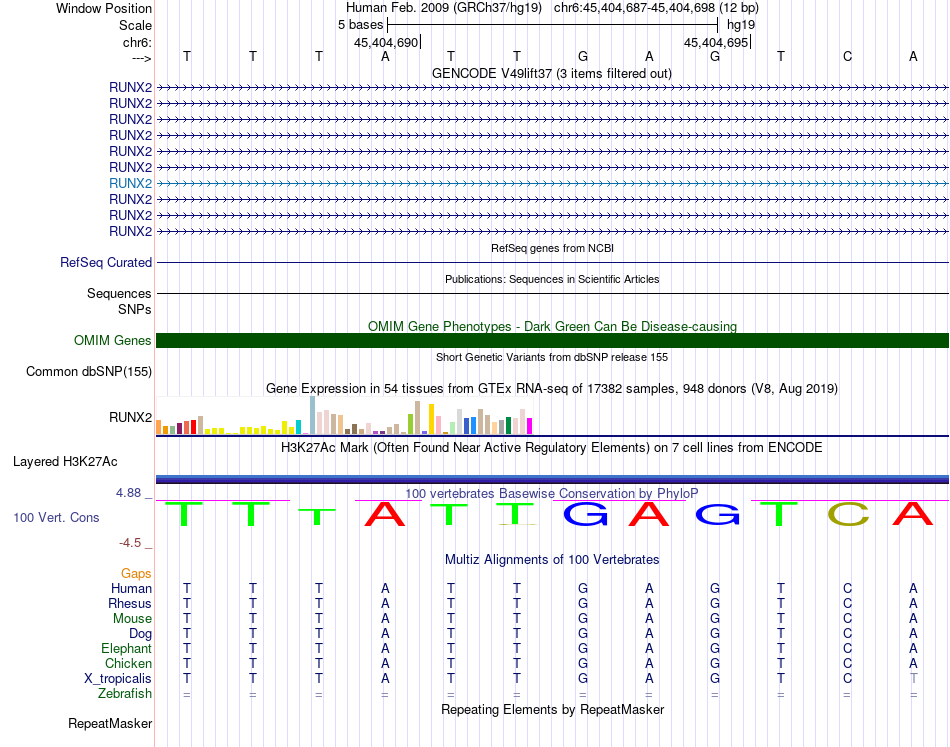Click the -4.5 PhyloP lower scale value
This screenshot has width=950, height=747.
(130, 543)
